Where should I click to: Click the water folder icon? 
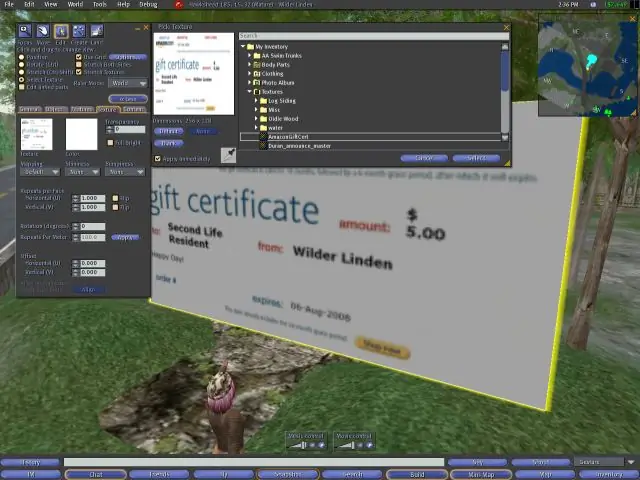(x=264, y=128)
